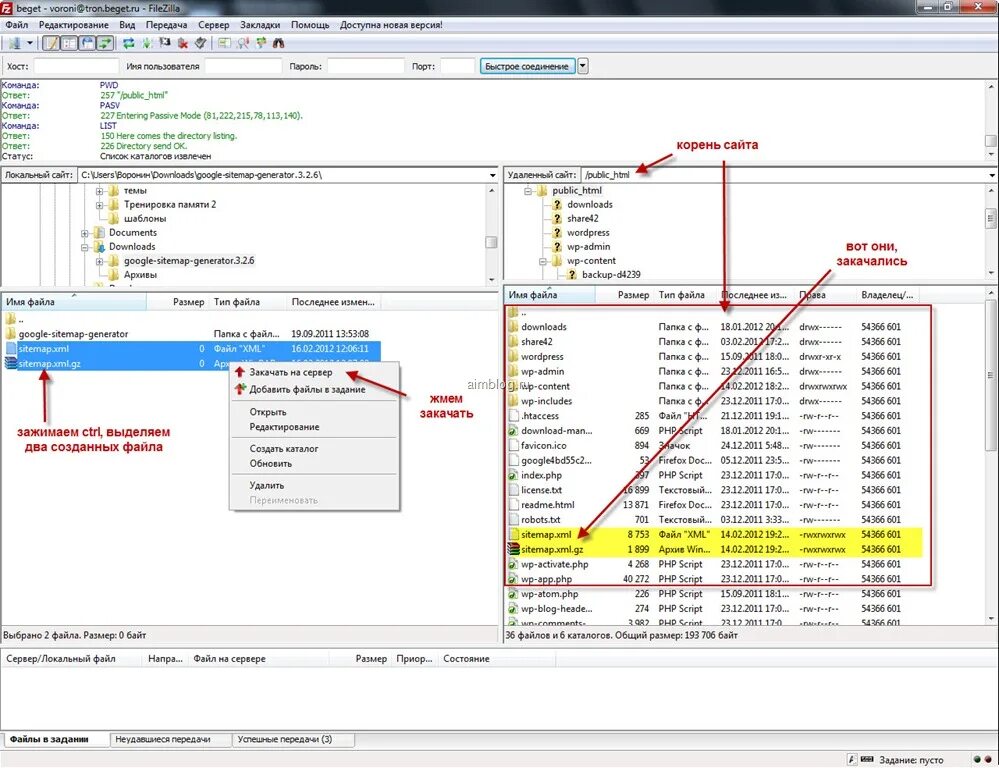The width and height of the screenshot is (999, 768).
Task: Open the quickconnect history dropdown arrow
Action: pyautogui.click(x=582, y=66)
